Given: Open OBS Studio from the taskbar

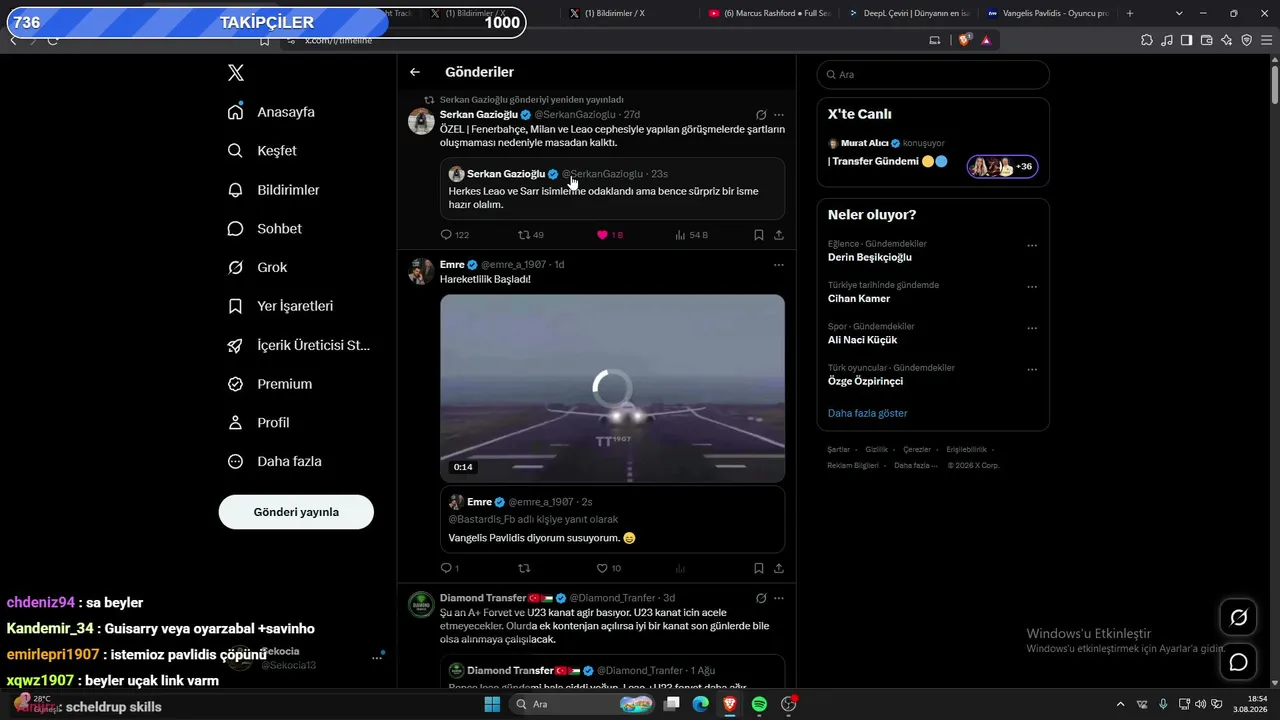Looking at the screenshot, I should pyautogui.click(x=788, y=704).
